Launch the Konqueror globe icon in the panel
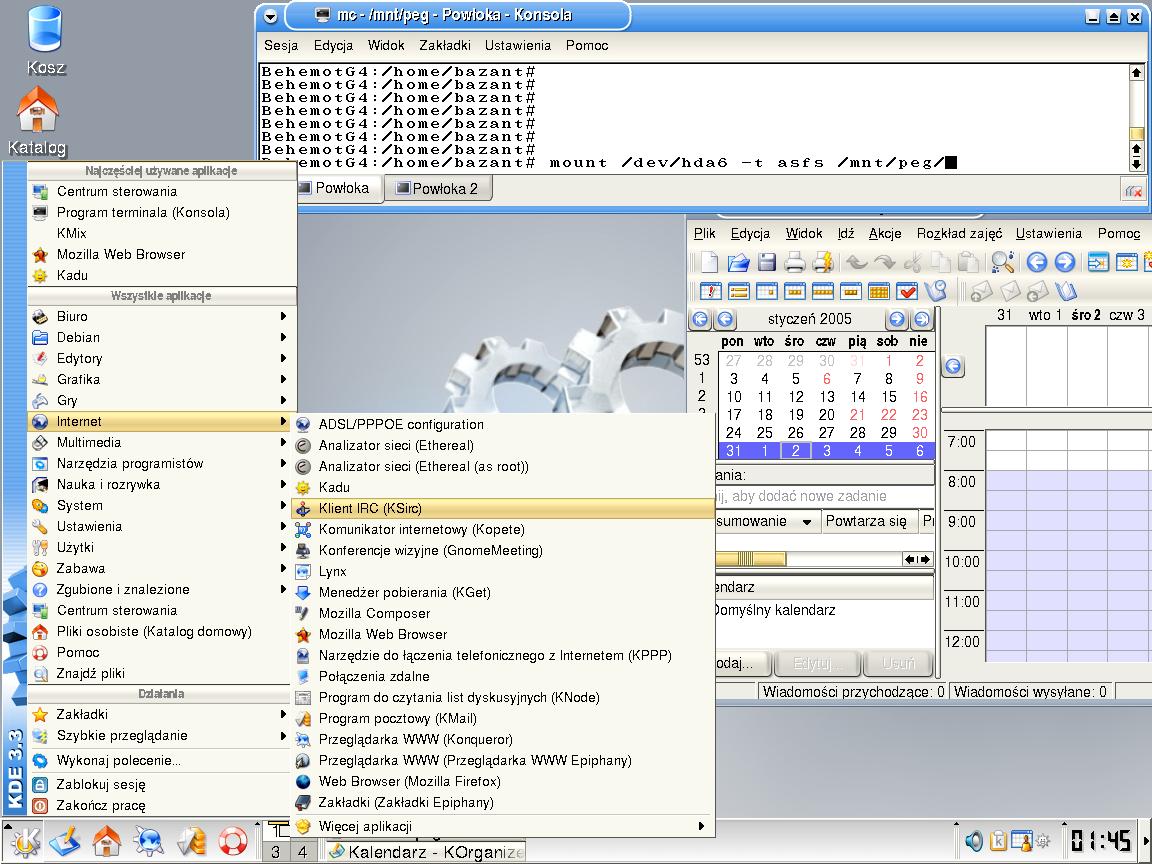The image size is (1152, 864). click(x=148, y=840)
